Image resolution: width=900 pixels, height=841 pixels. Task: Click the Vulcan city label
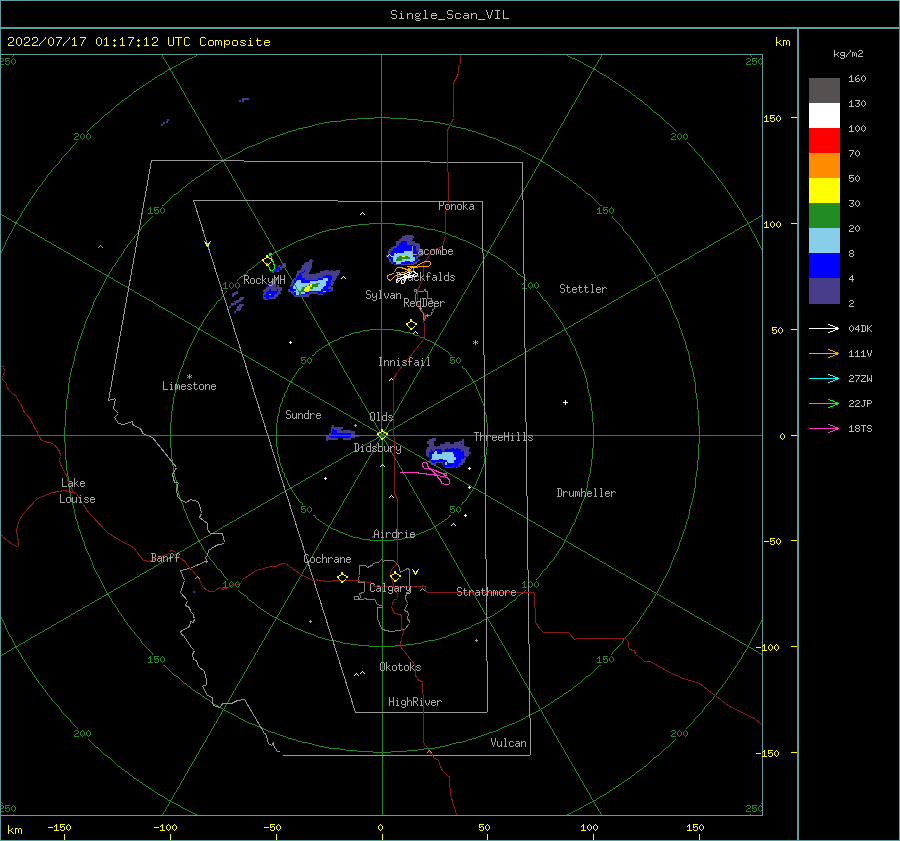(509, 743)
